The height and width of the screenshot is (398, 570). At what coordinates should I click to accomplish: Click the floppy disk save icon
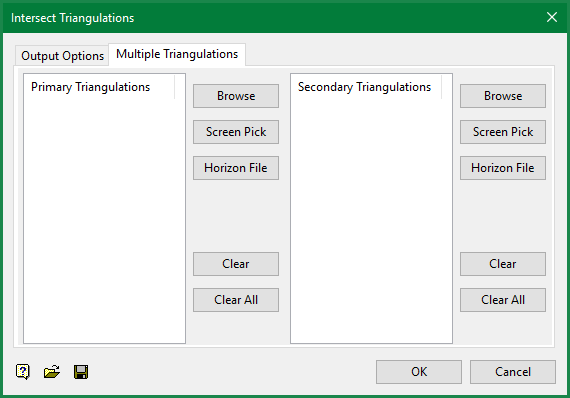pyautogui.click(x=81, y=372)
